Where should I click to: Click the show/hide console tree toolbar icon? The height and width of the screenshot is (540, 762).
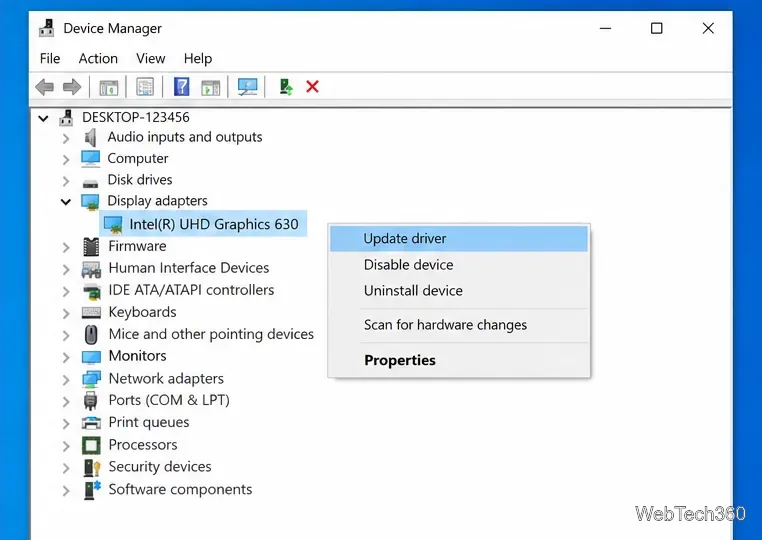(108, 87)
